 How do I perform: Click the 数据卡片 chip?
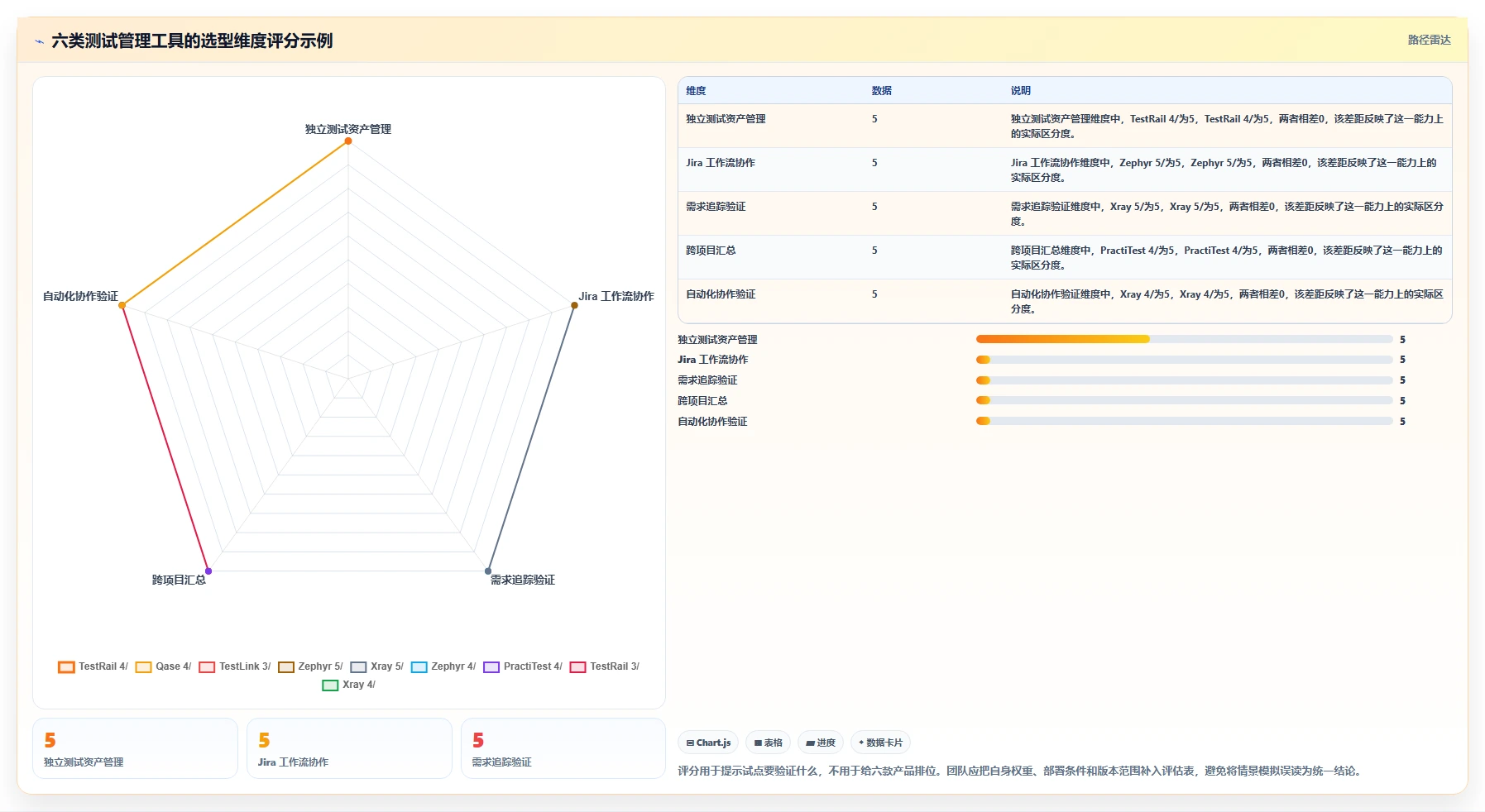click(880, 743)
